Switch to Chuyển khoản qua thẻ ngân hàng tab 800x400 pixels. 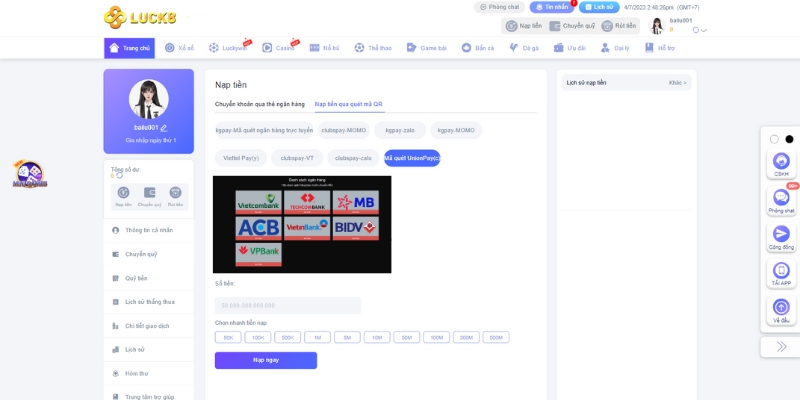click(x=260, y=104)
